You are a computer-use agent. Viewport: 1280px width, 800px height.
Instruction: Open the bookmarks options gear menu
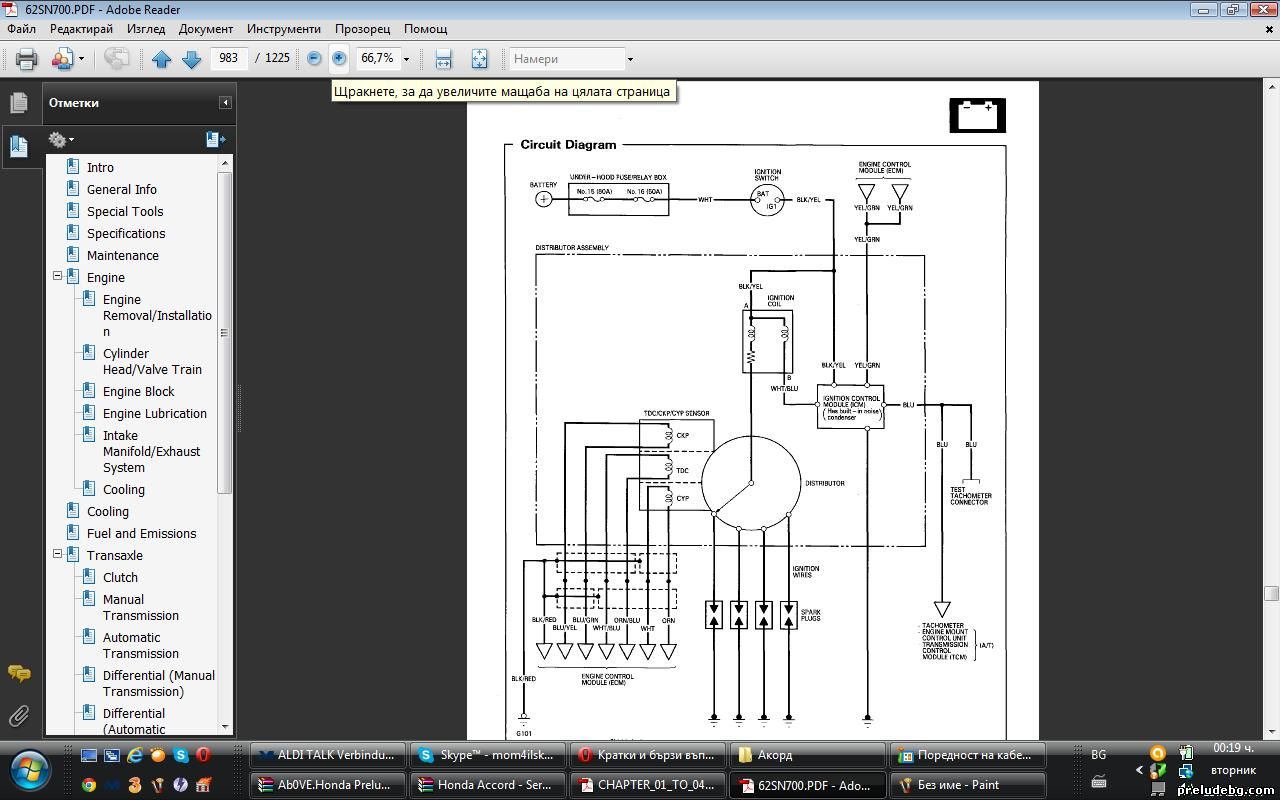[x=60, y=140]
